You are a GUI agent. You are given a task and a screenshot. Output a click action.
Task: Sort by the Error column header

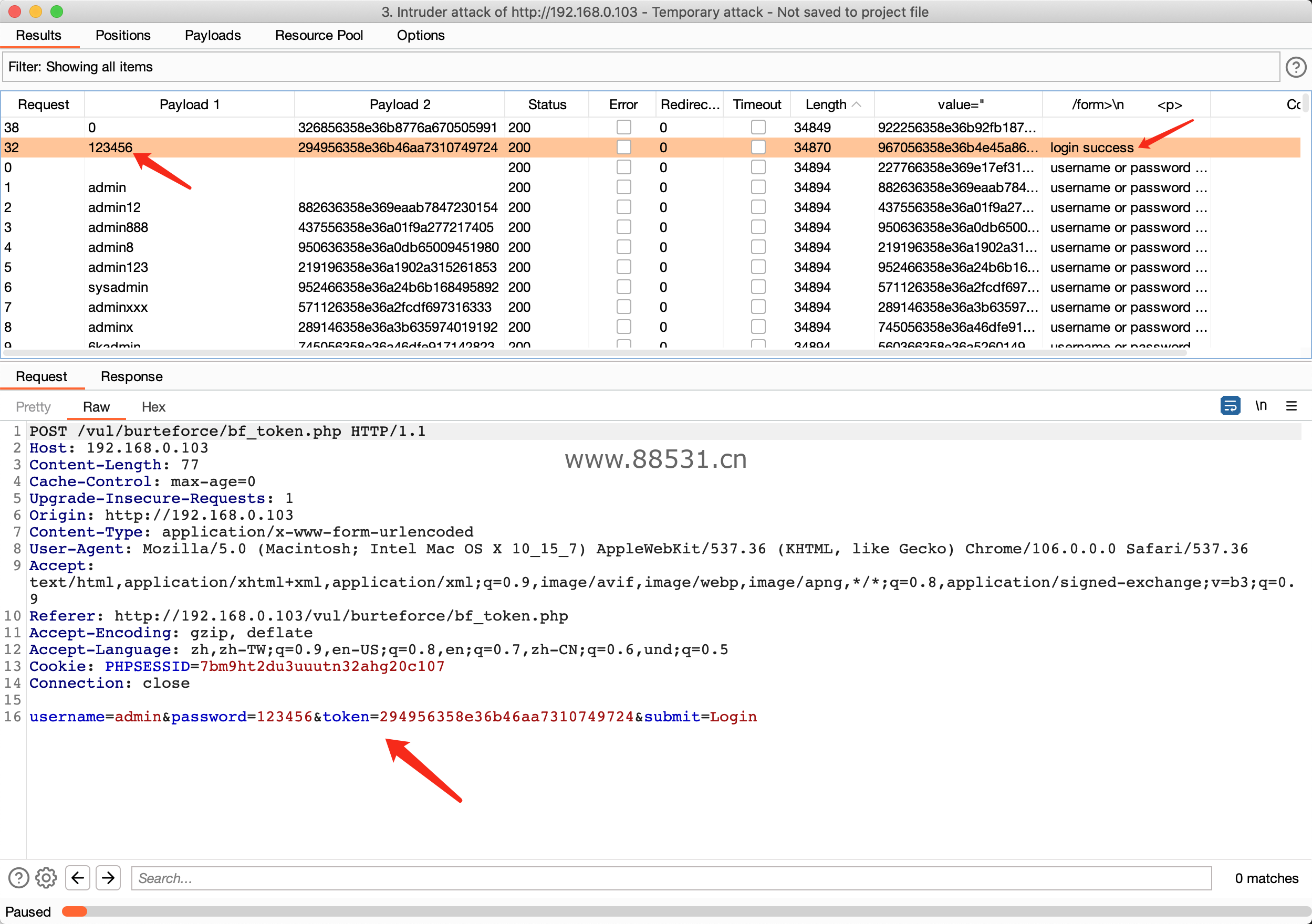[x=623, y=104]
